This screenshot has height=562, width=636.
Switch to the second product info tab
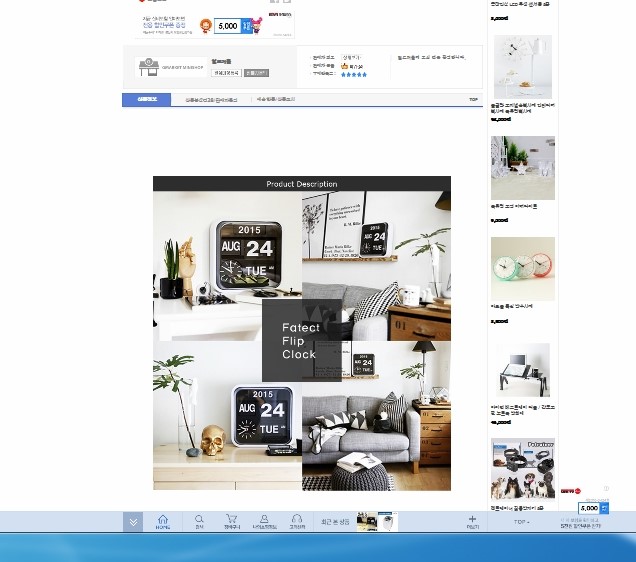coord(211,100)
